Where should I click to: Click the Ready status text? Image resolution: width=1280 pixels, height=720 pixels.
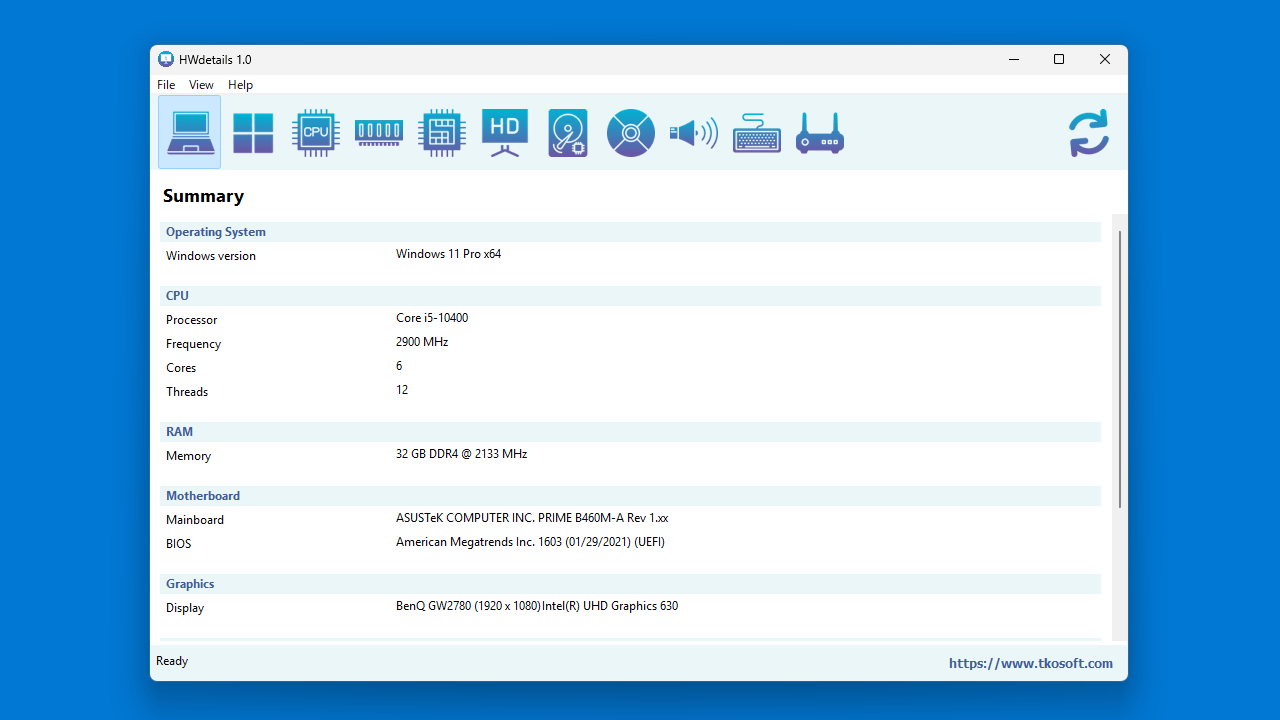pyautogui.click(x=172, y=661)
